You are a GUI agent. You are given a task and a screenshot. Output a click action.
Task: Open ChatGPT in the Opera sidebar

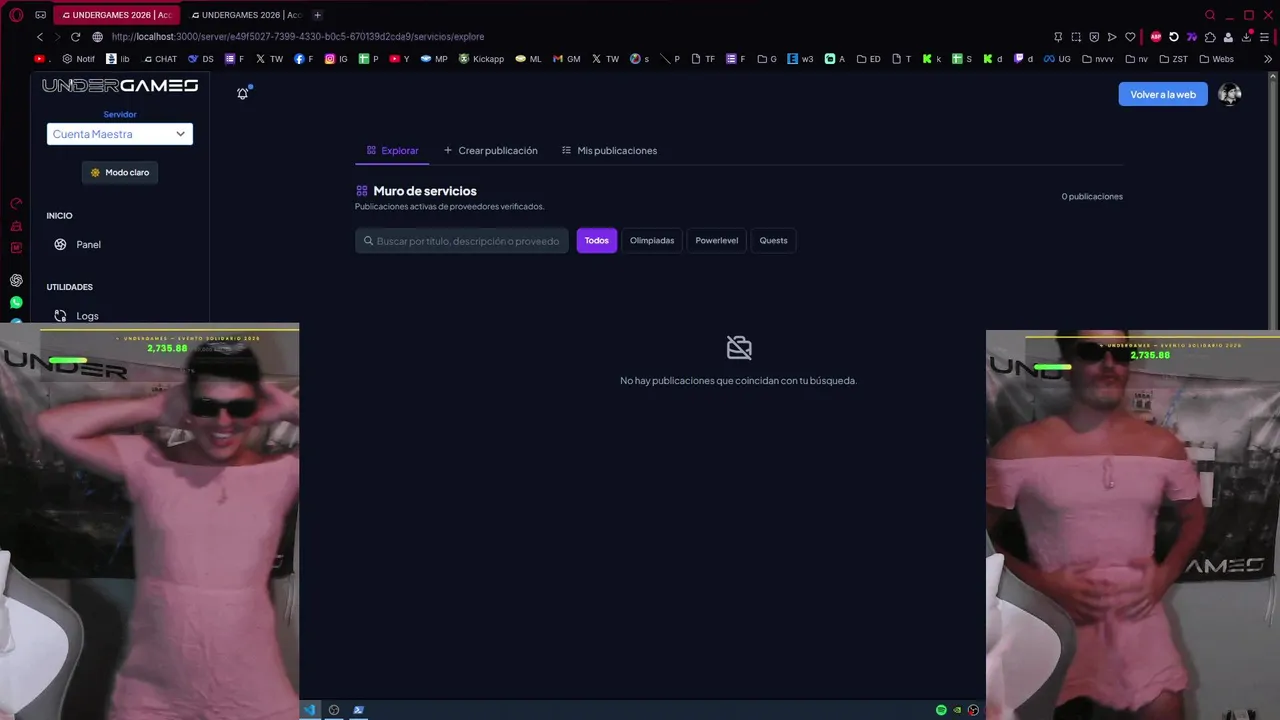tap(16, 281)
